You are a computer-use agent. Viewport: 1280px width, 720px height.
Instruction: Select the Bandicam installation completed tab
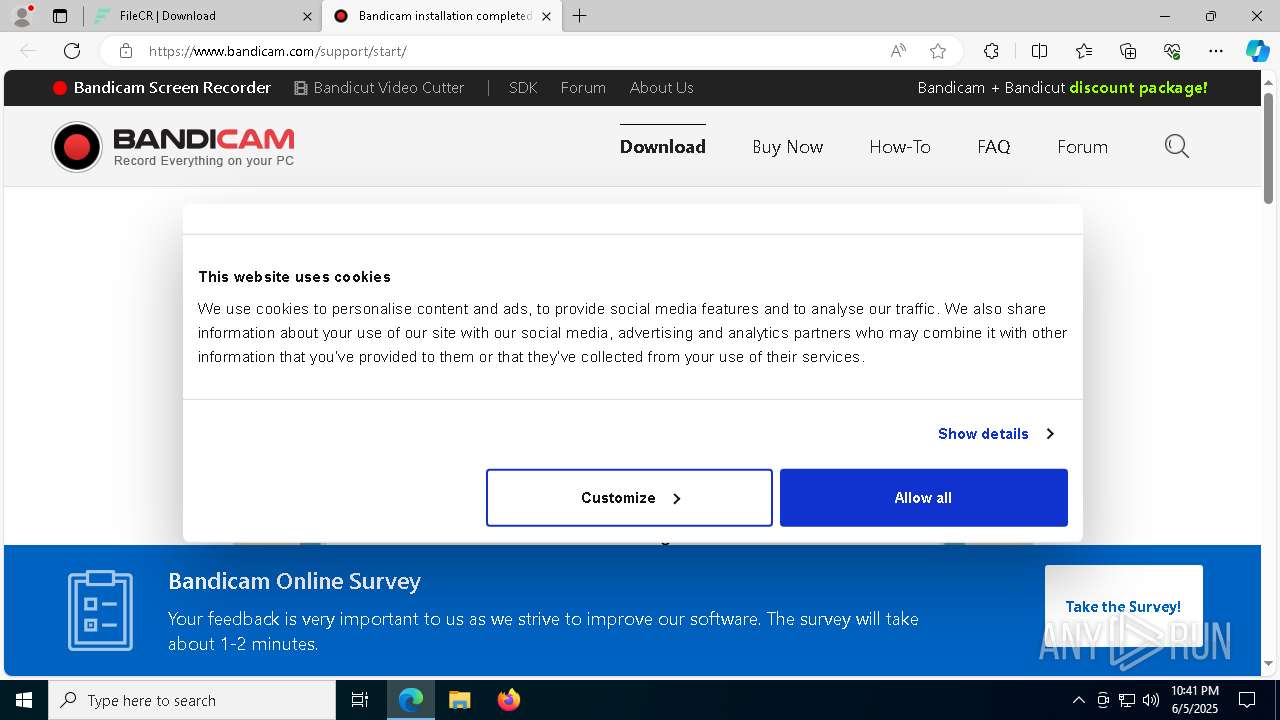(440, 16)
